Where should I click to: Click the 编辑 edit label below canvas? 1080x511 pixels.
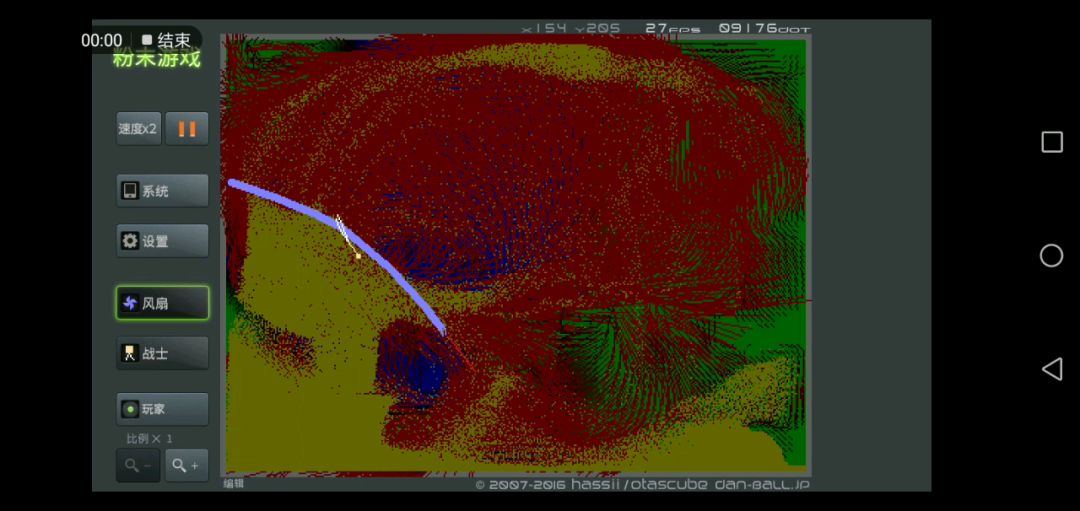[233, 483]
